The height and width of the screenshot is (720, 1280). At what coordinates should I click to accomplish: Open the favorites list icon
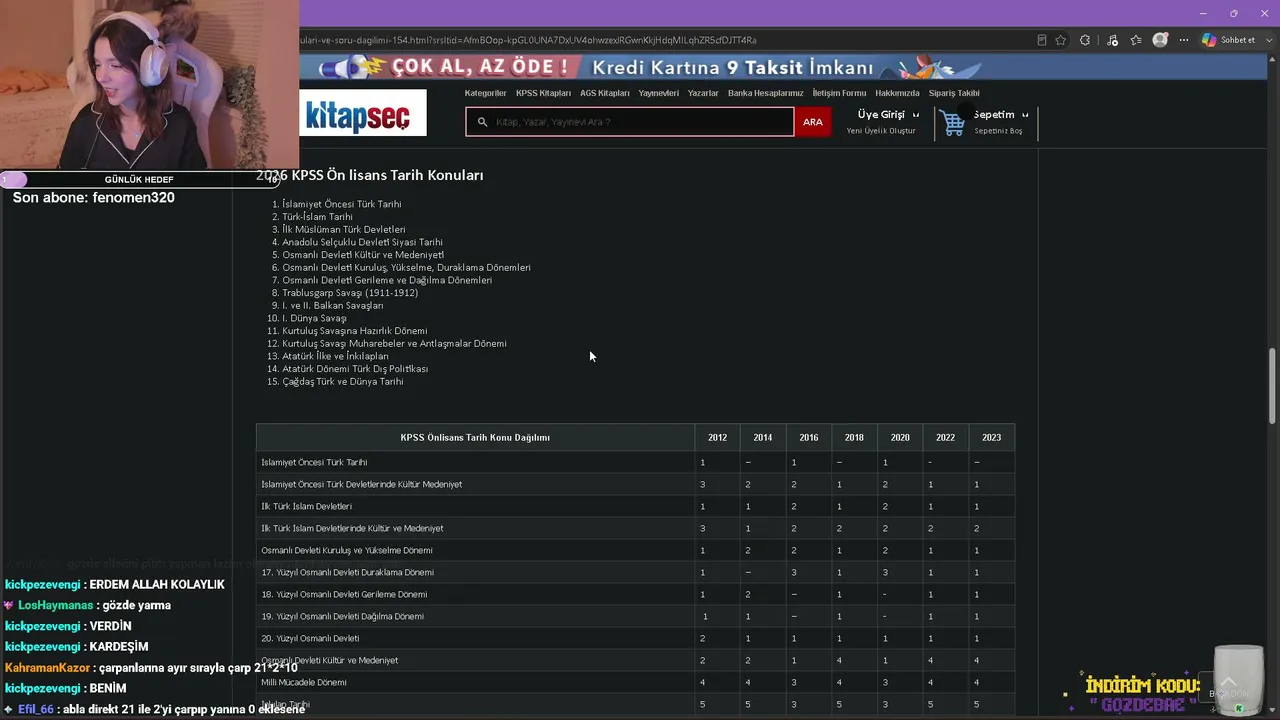(1136, 40)
